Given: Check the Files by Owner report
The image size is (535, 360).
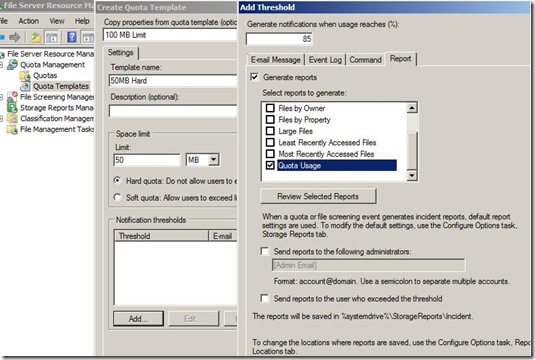Looking at the screenshot, I should (x=270, y=108).
